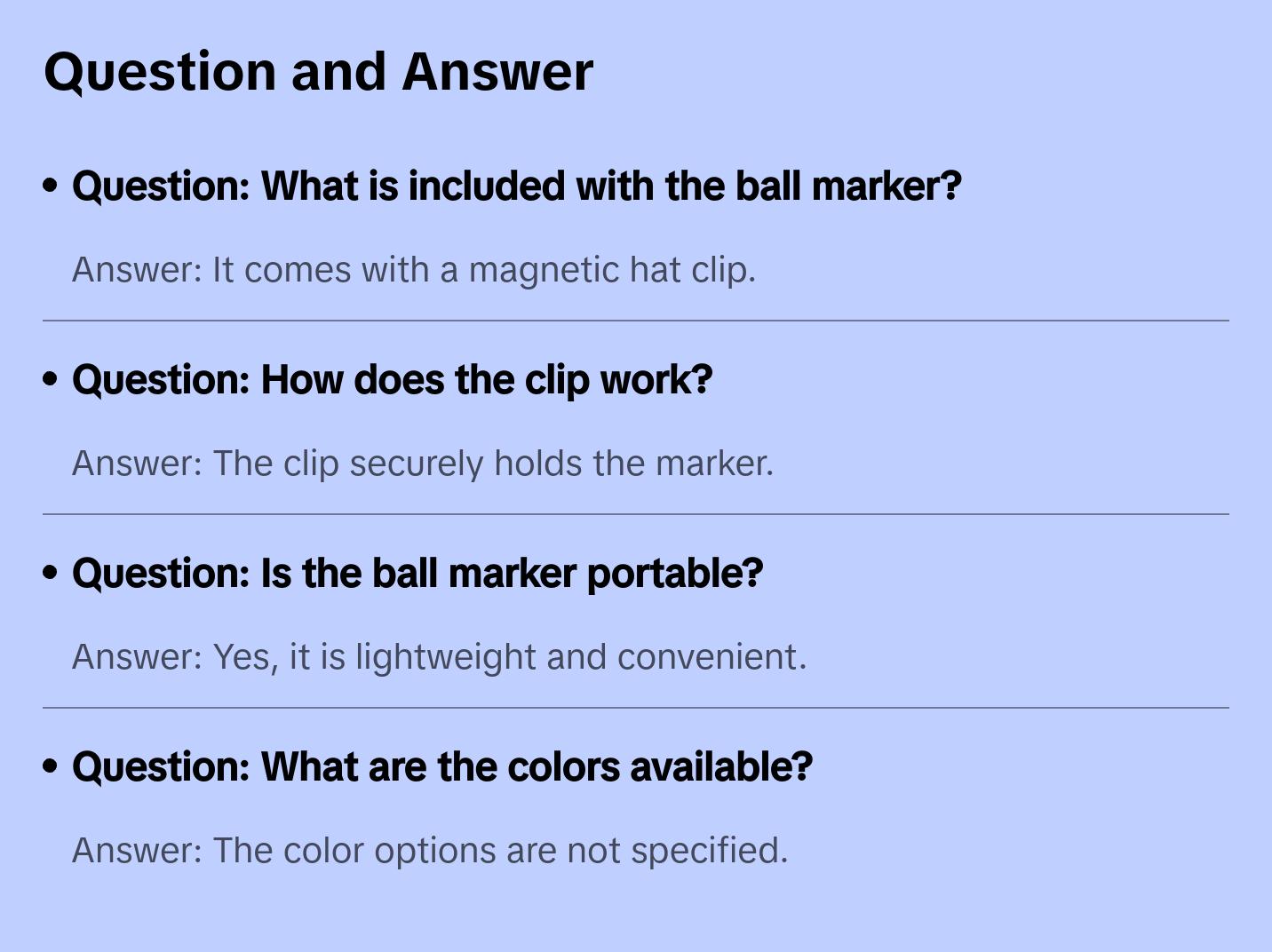1272x952 pixels.
Task: Click the 'Answer:' label before 'The color options'
Action: tap(138, 851)
